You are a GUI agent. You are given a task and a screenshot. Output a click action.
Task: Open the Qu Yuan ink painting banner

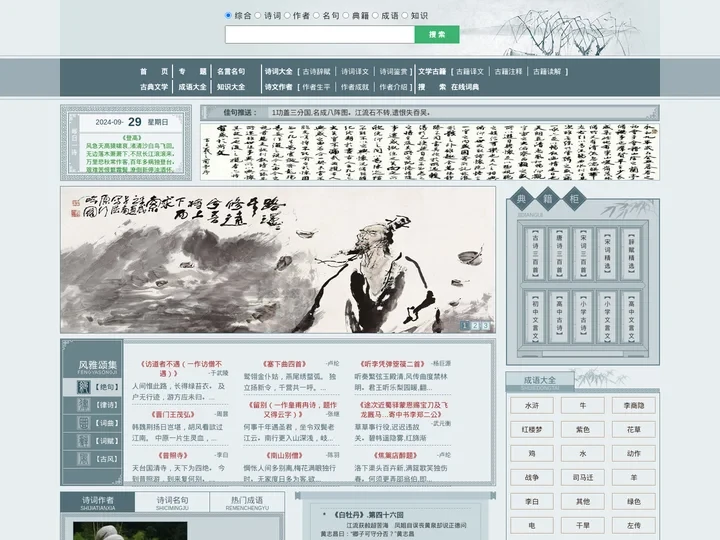(278, 259)
